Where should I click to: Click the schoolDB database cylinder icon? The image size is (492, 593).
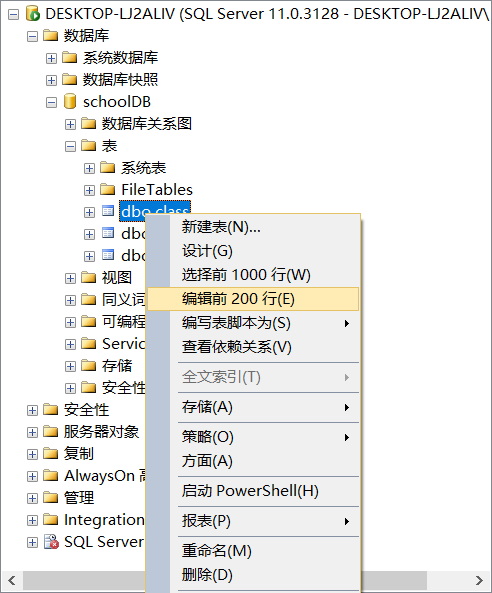point(70,102)
